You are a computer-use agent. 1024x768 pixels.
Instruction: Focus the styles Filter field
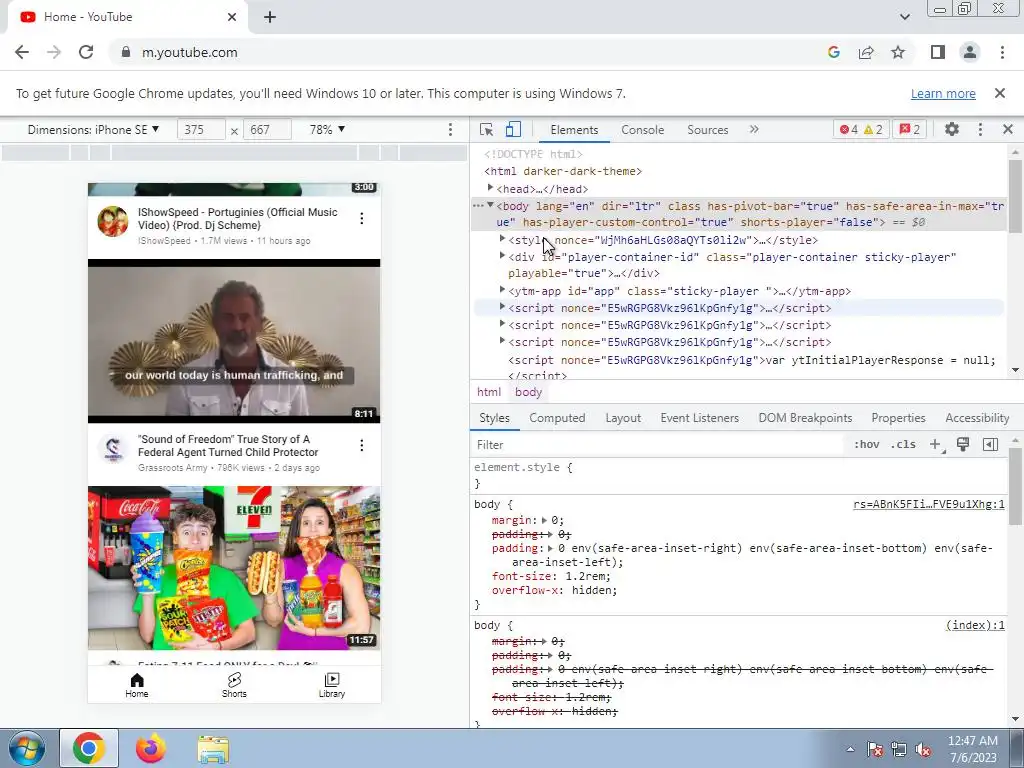656,445
